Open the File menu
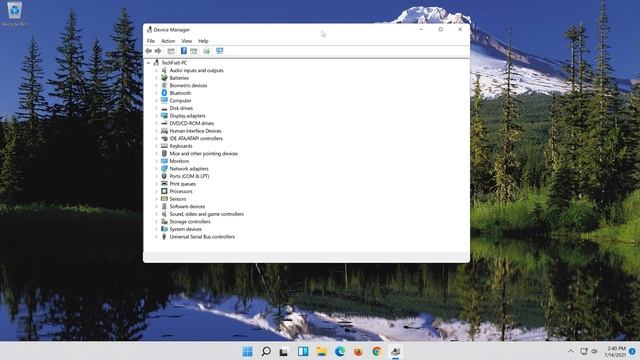The height and width of the screenshot is (360, 640). pyautogui.click(x=151, y=41)
